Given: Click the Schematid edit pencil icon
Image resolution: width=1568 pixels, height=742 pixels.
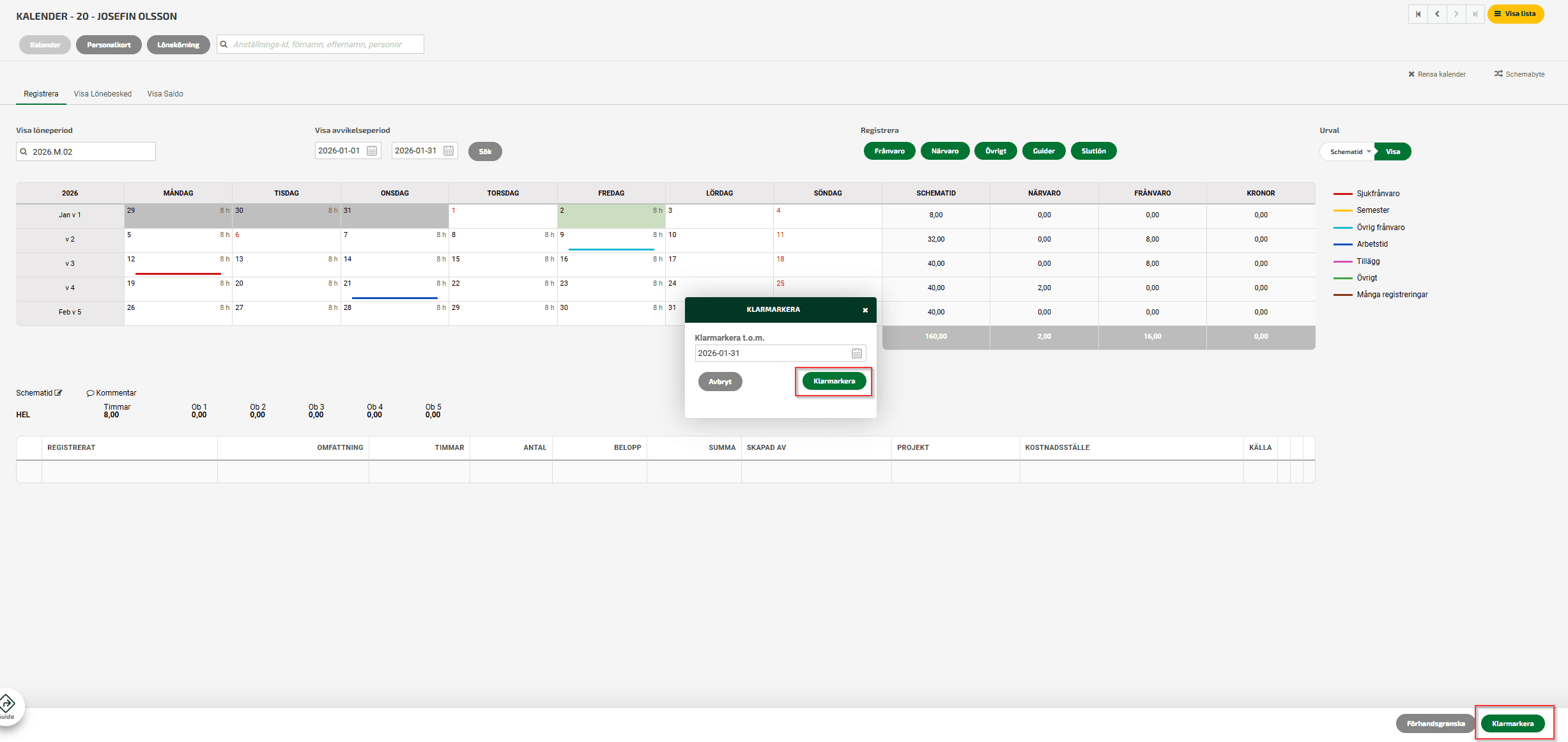Looking at the screenshot, I should [59, 393].
